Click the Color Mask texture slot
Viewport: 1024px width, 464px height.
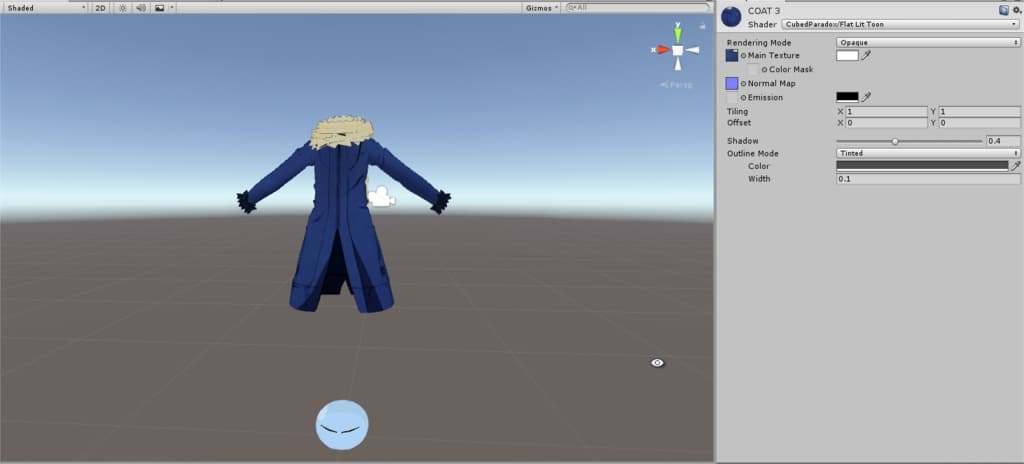[753, 69]
